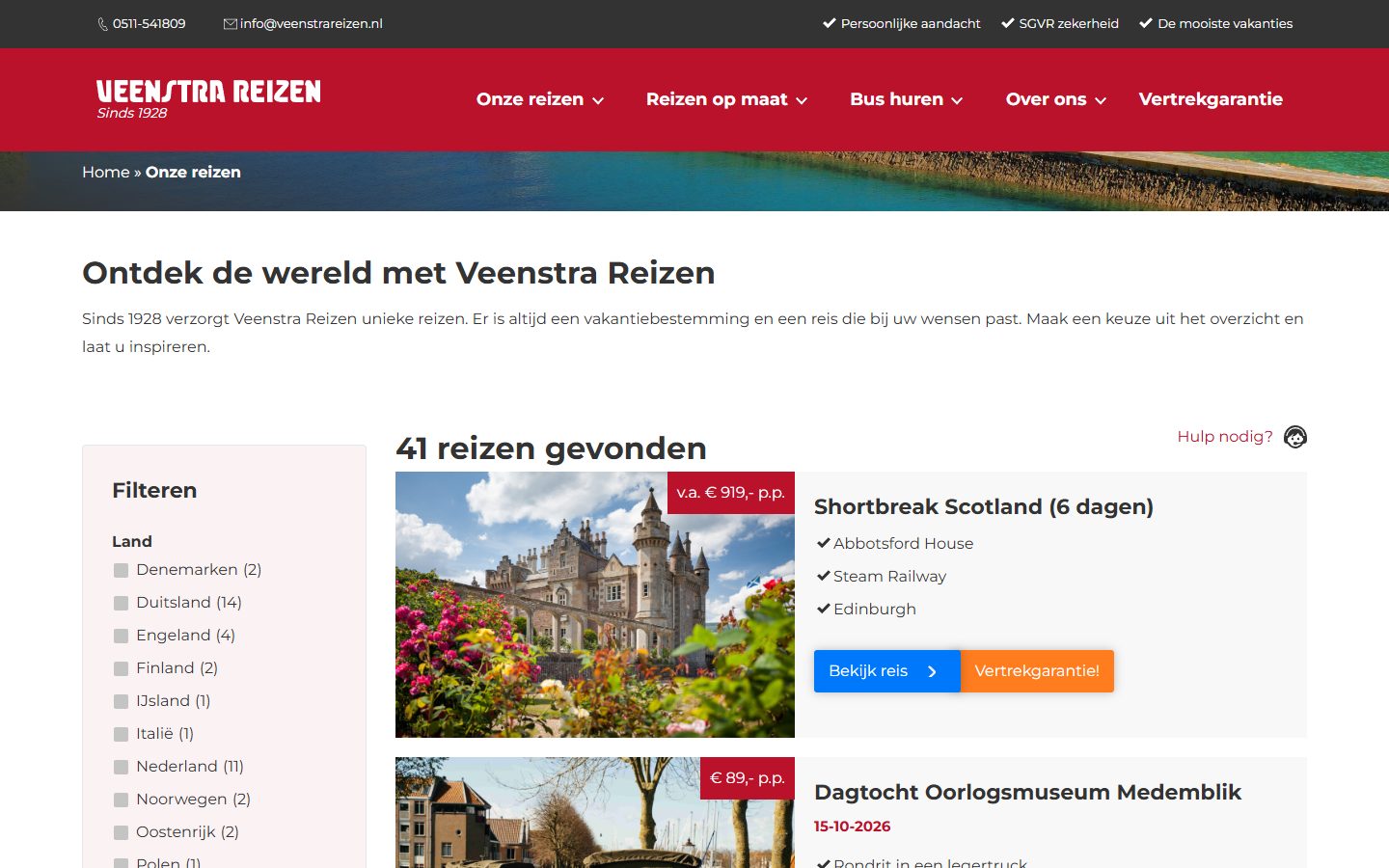Click the arrow icon on Bekijk reis button
This screenshot has height=868, width=1389.
point(932,671)
